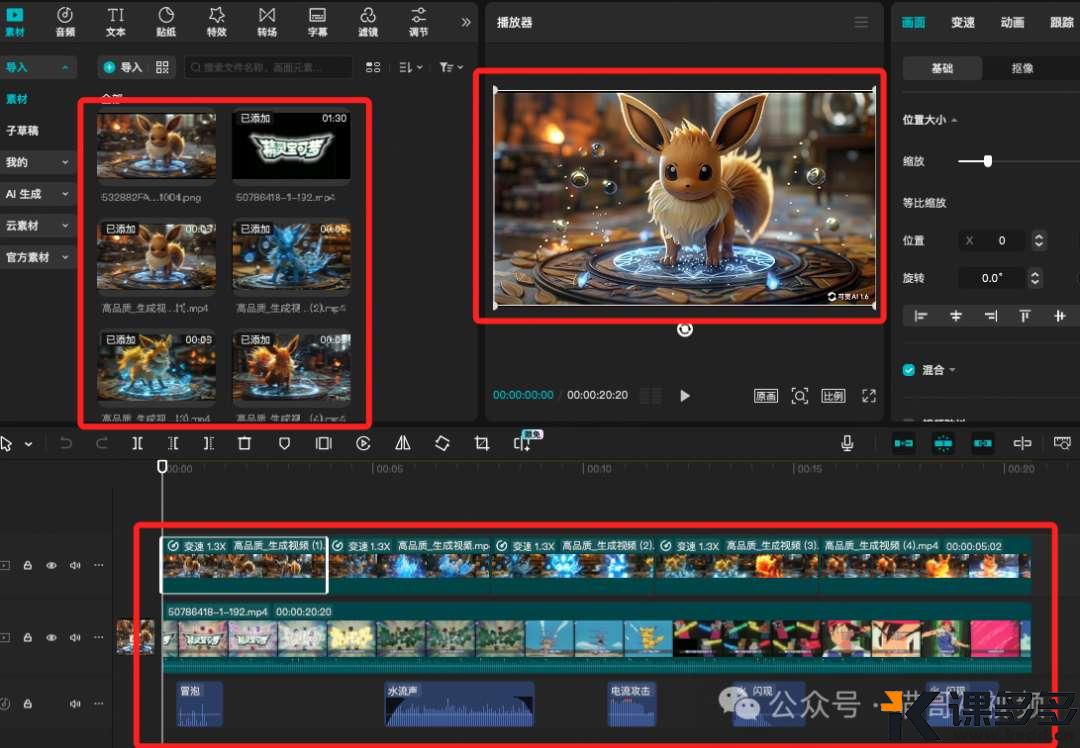Image resolution: width=1080 pixels, height=748 pixels.
Task: Select the Eevee PNG image thumbnail
Action: coord(156,145)
